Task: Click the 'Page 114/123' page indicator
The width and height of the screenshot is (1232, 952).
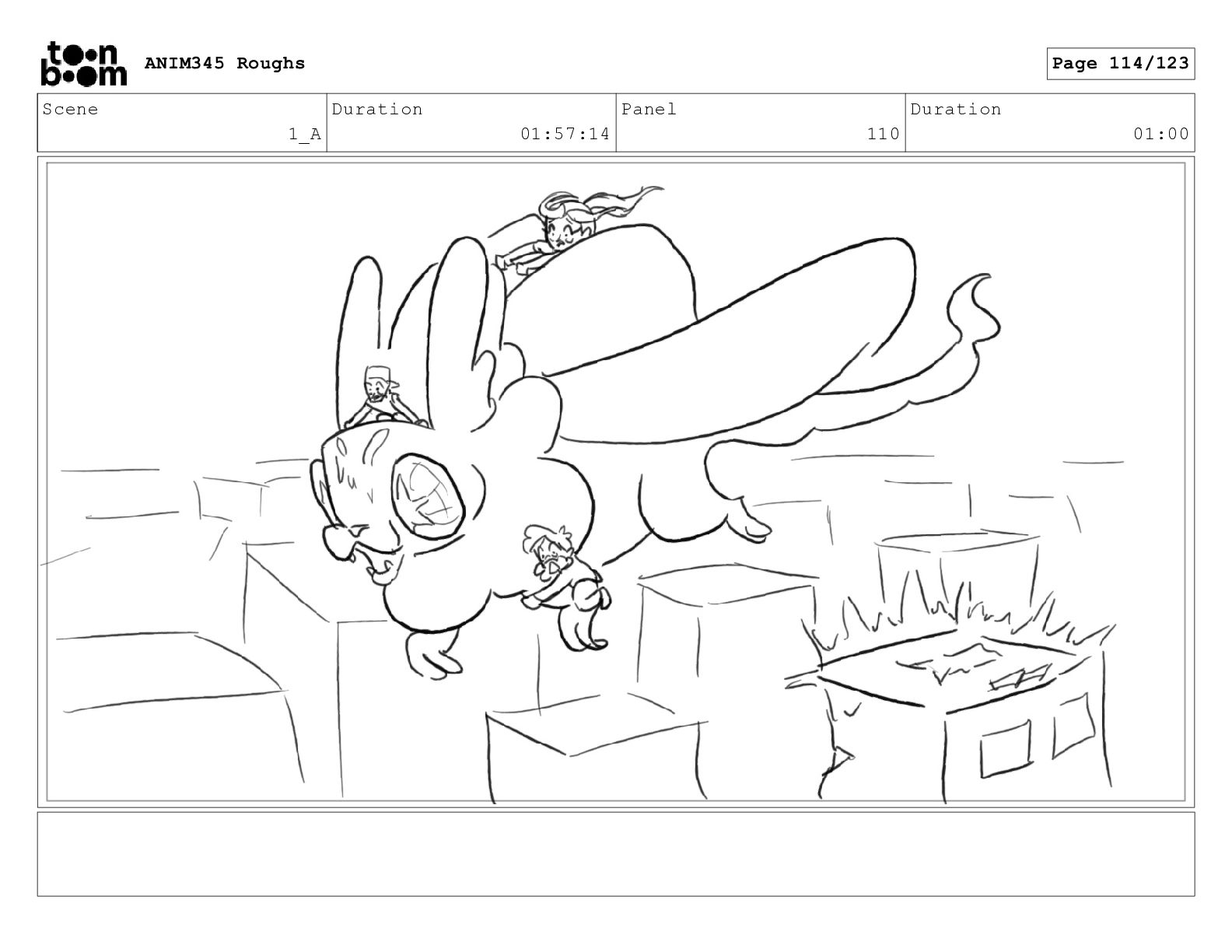Action: pos(1120,64)
